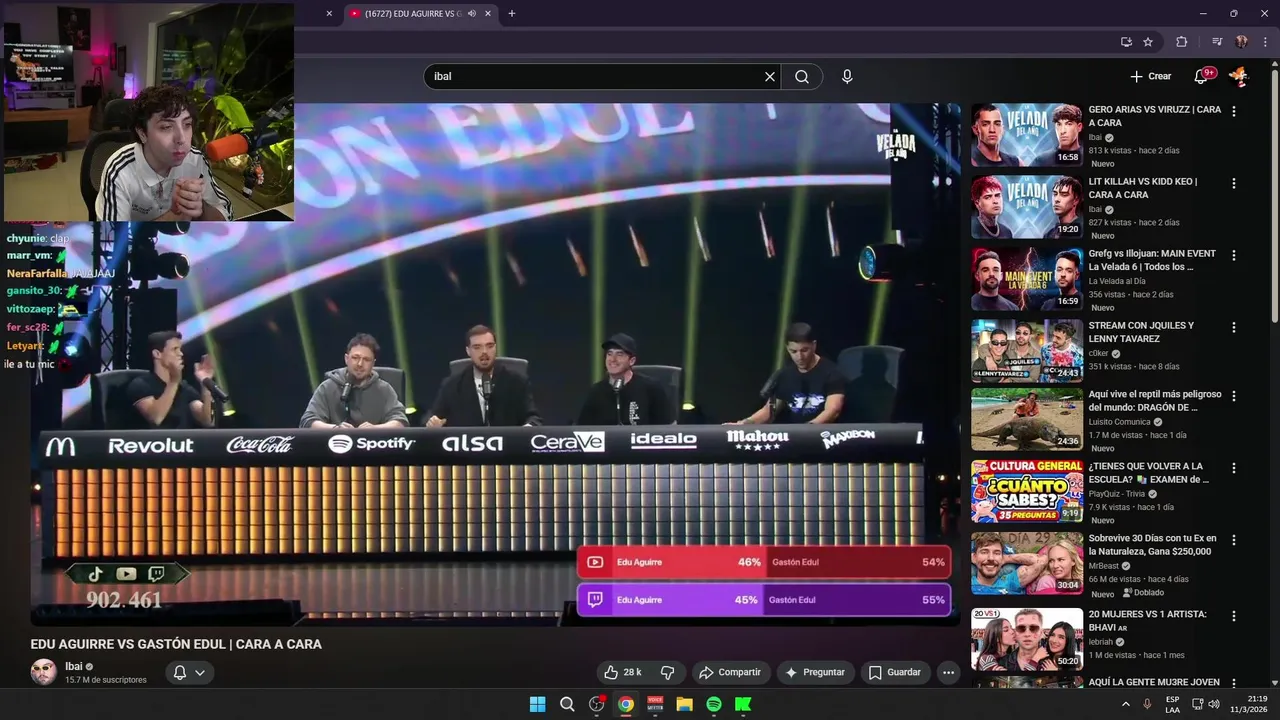
Task: Click 'PlayQuiz - Trivia' channel name
Action: (1117, 494)
